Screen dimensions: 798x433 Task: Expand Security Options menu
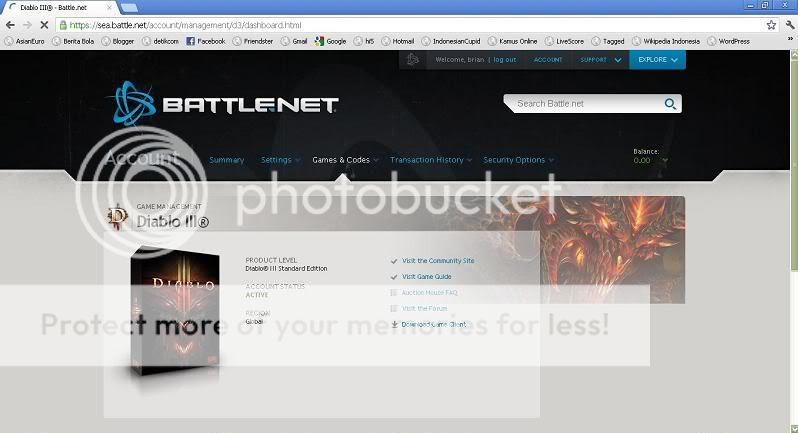coord(519,160)
